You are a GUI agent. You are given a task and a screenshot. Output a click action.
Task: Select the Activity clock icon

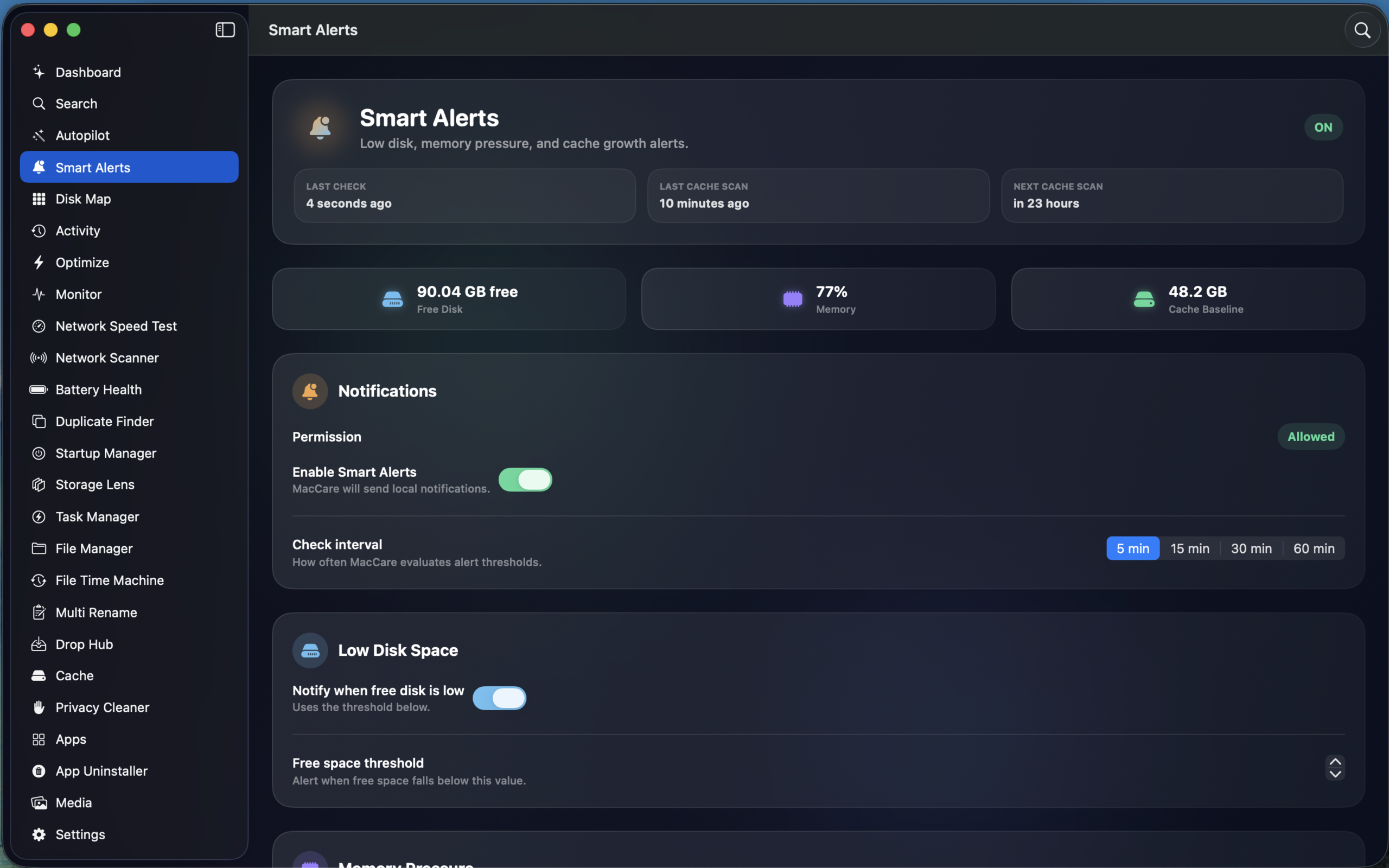pos(39,231)
